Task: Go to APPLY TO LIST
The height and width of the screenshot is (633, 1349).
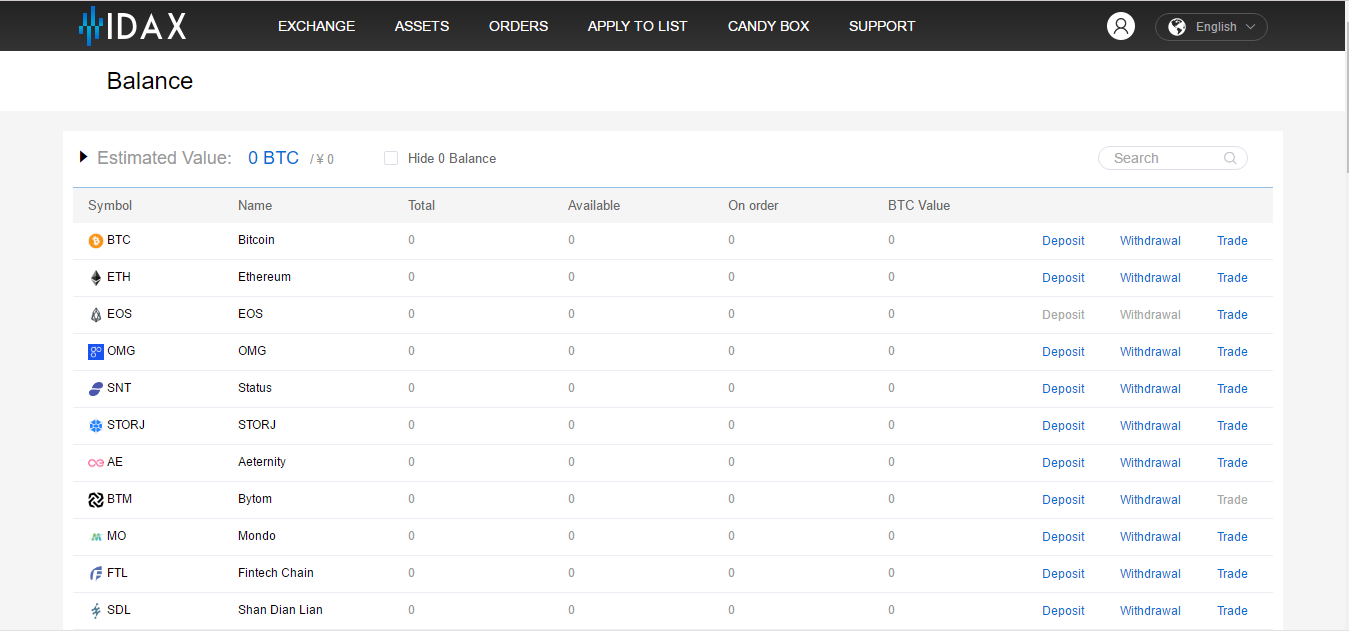Action: point(638,26)
